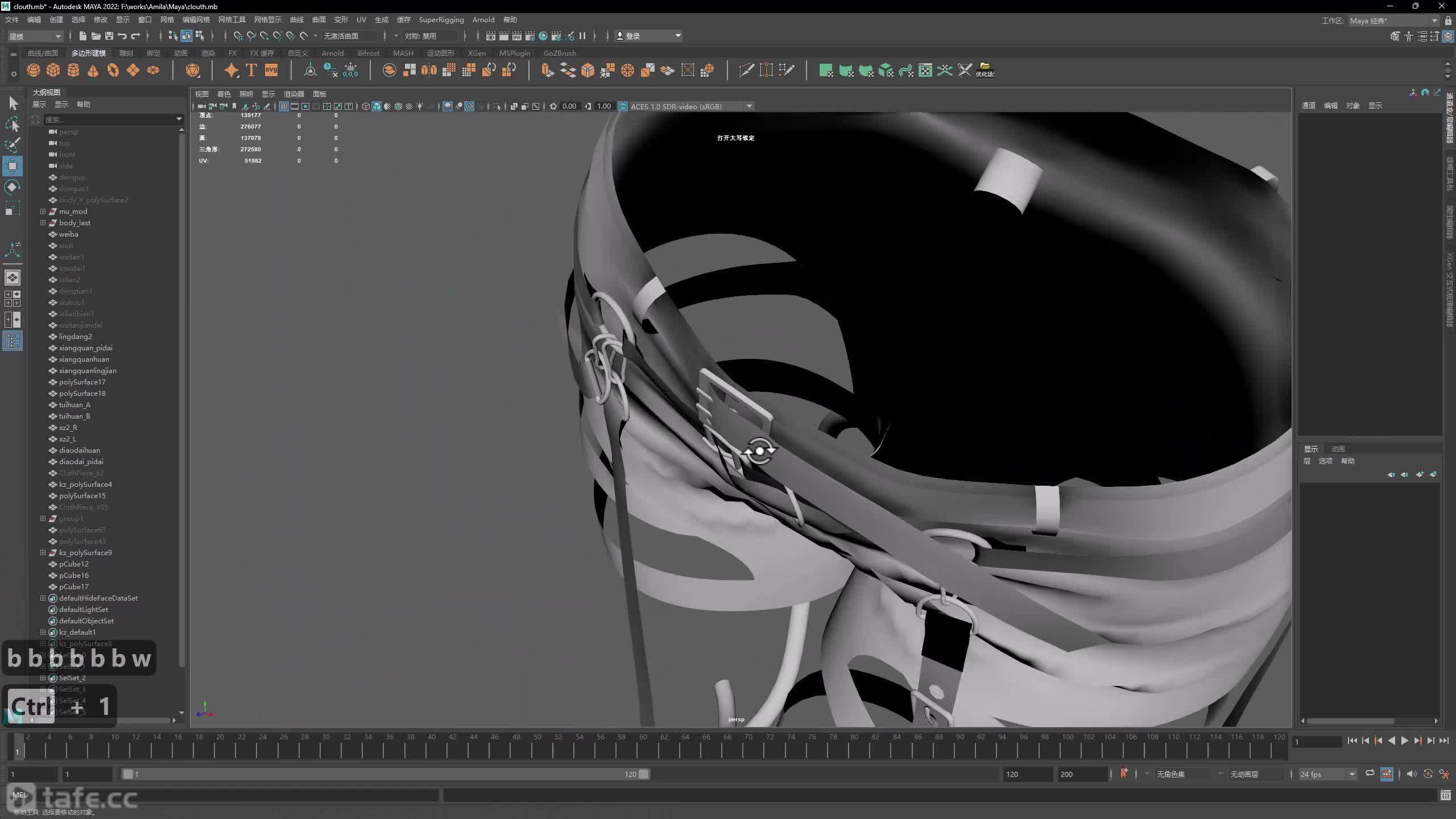Toggle playback loop button
The height and width of the screenshot is (819, 1456).
[x=1370, y=773]
